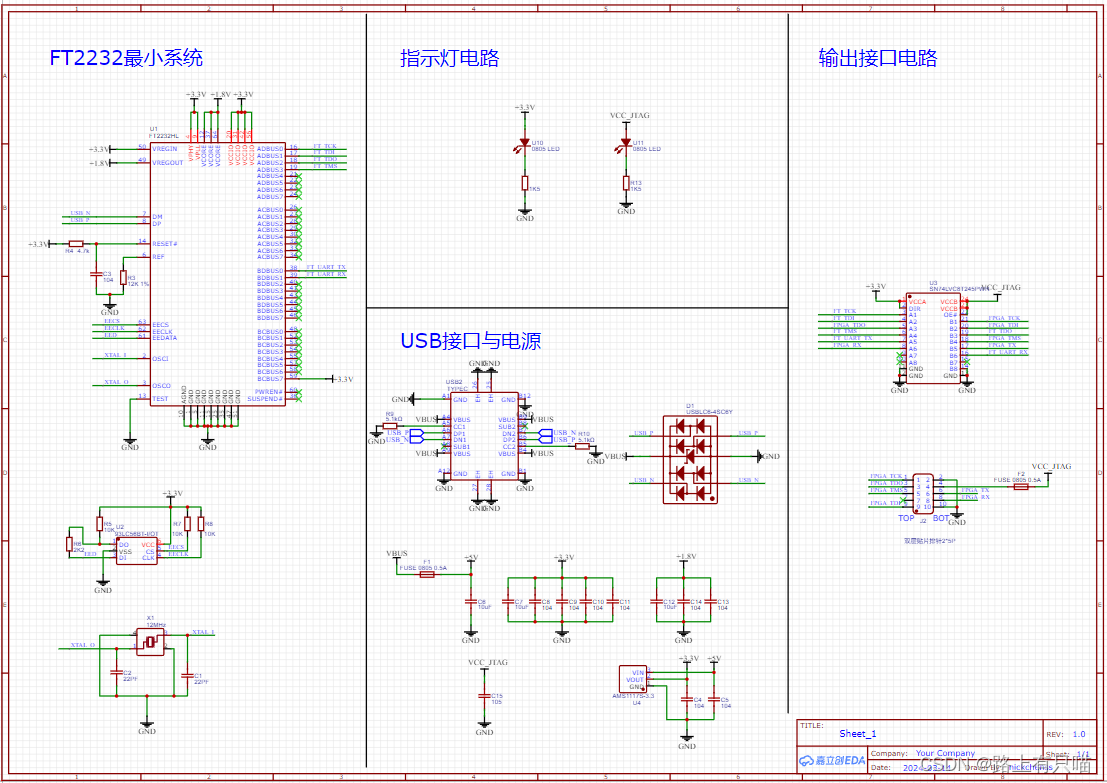
Task: Click the FT2232最小系统 section heading
Action: click(125, 58)
